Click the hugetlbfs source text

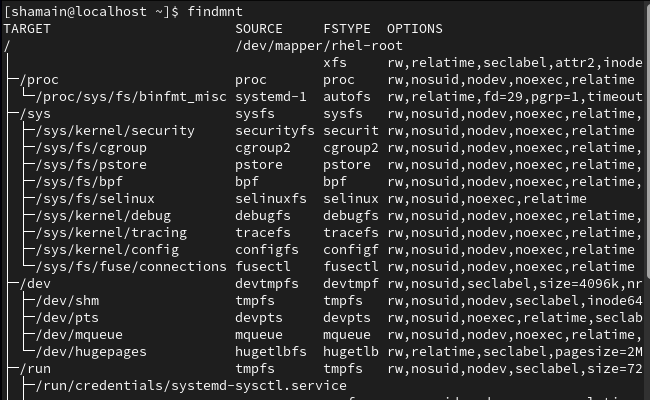pyautogui.click(x=271, y=352)
